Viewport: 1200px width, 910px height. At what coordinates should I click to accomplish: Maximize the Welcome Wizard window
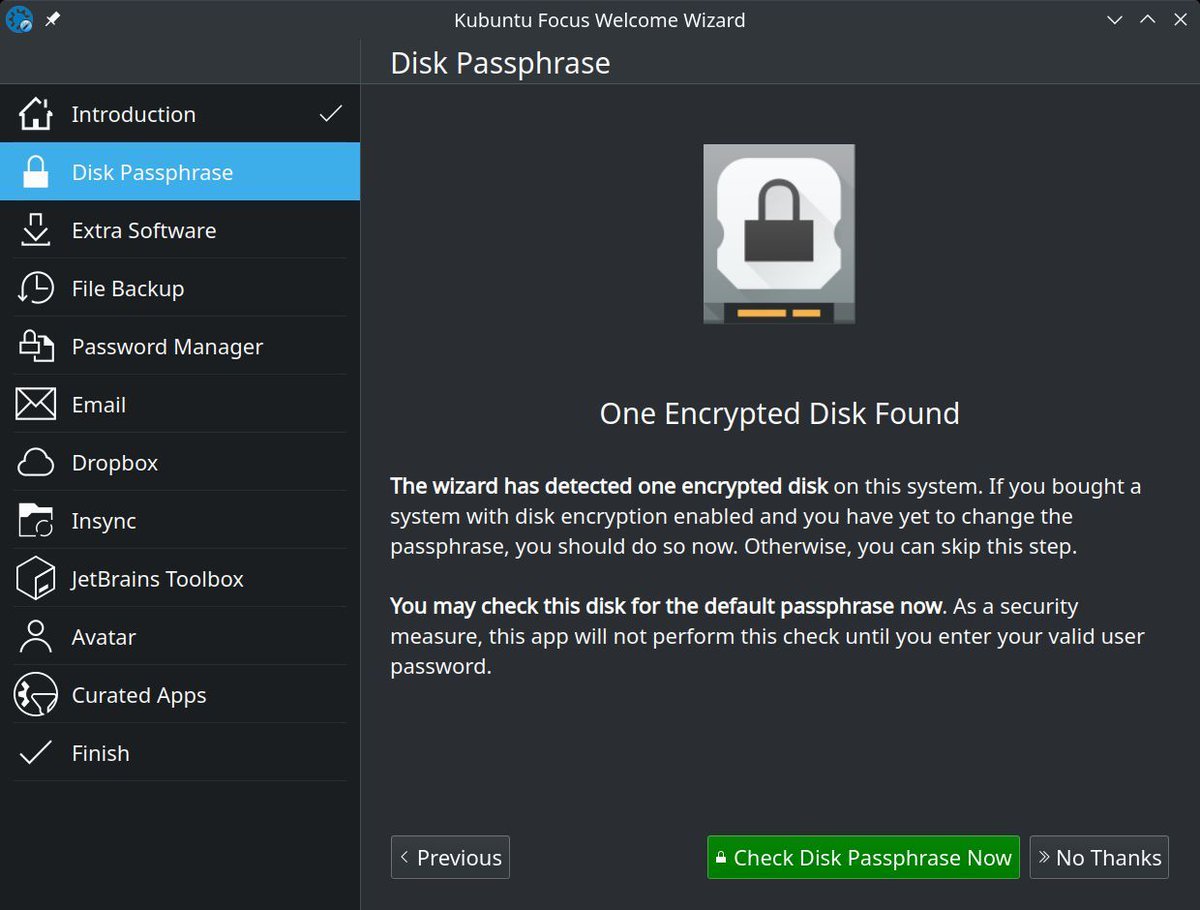coord(1147,19)
